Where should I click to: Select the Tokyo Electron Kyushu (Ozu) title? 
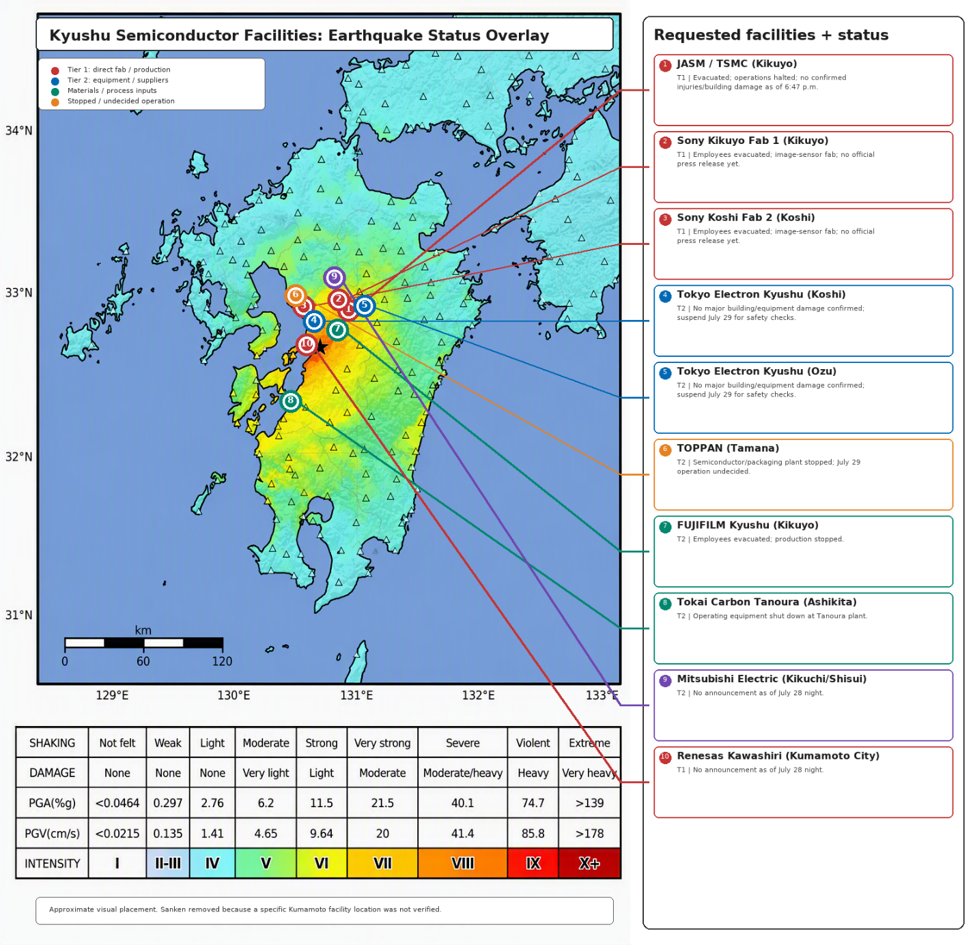756,371
